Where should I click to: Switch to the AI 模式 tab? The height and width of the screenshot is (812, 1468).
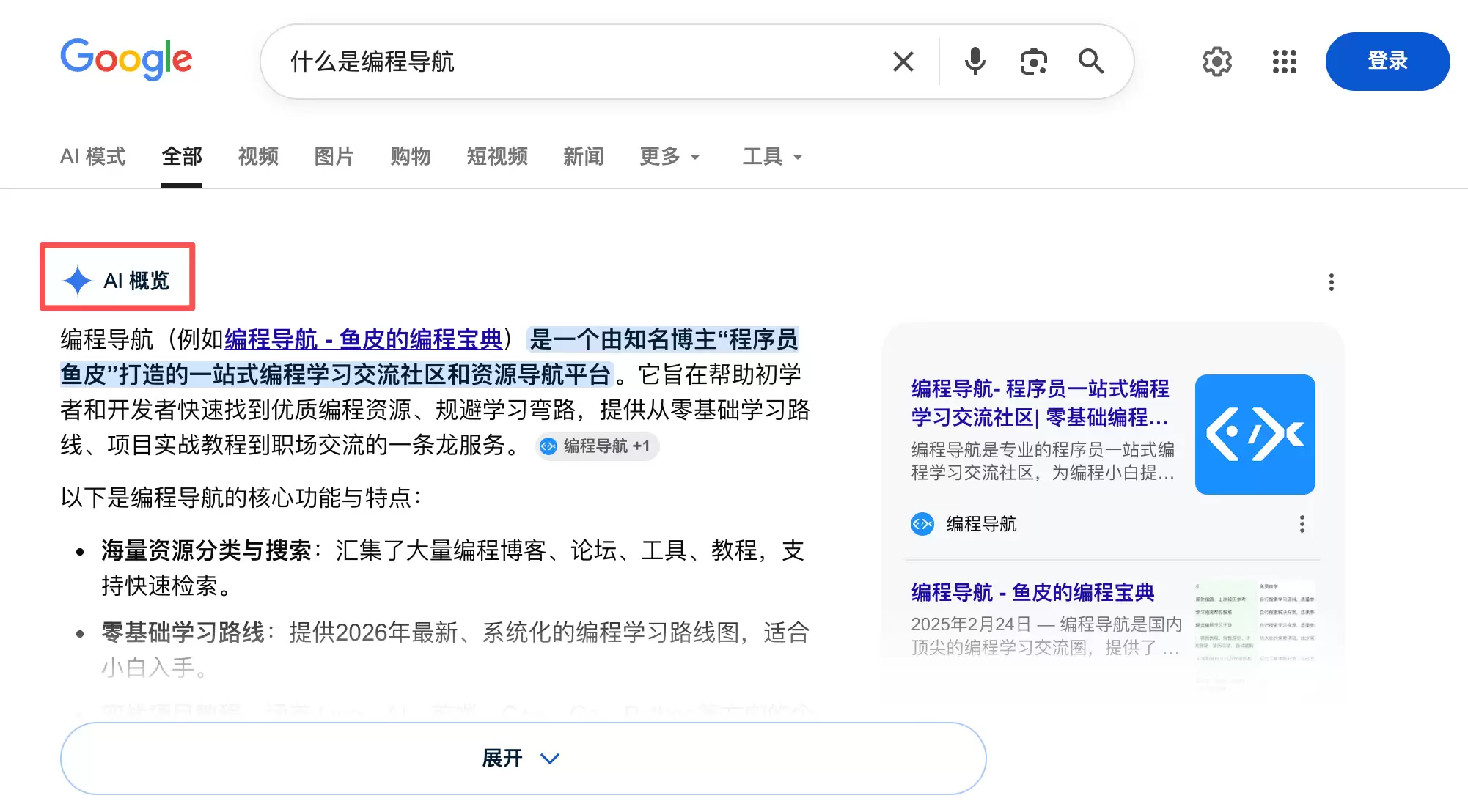click(x=93, y=156)
